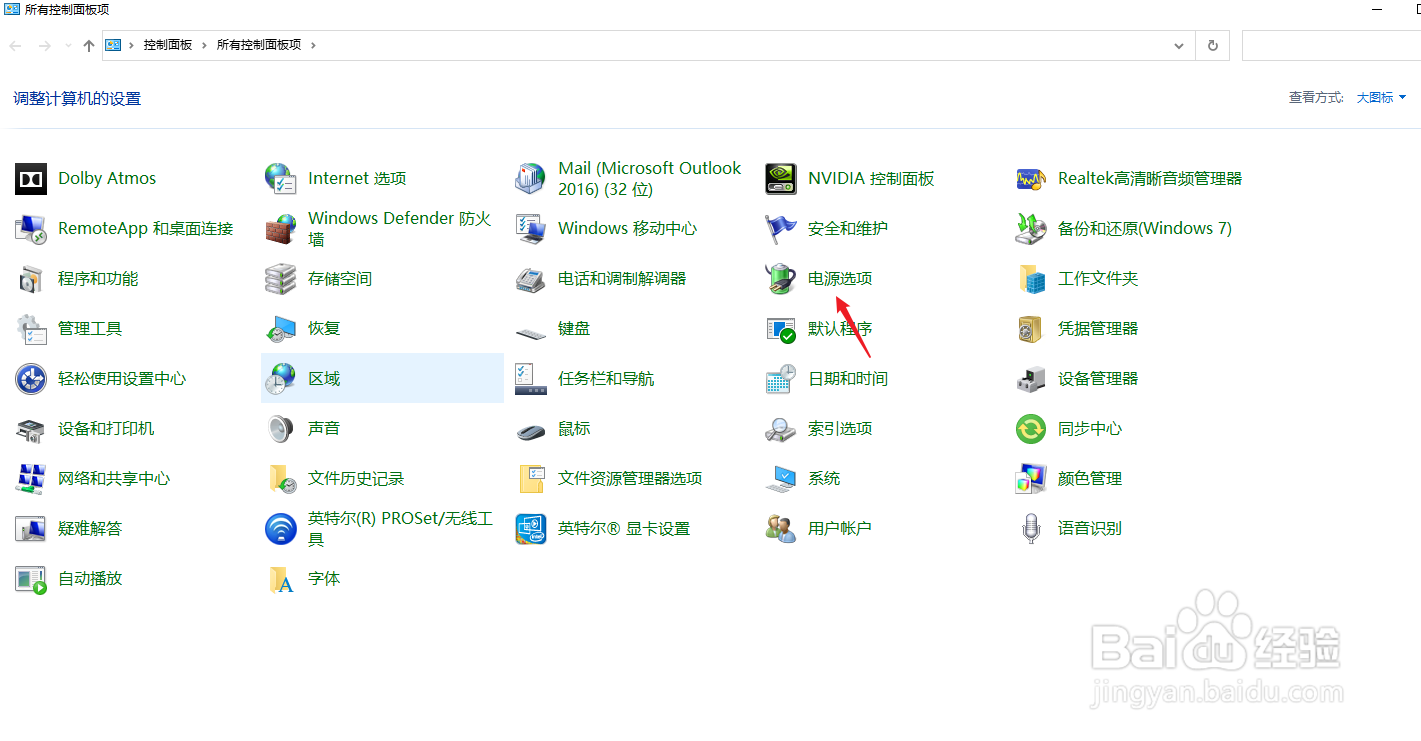Open 轻松使用设置中心 icon
The image size is (1421, 741).
pos(31,379)
